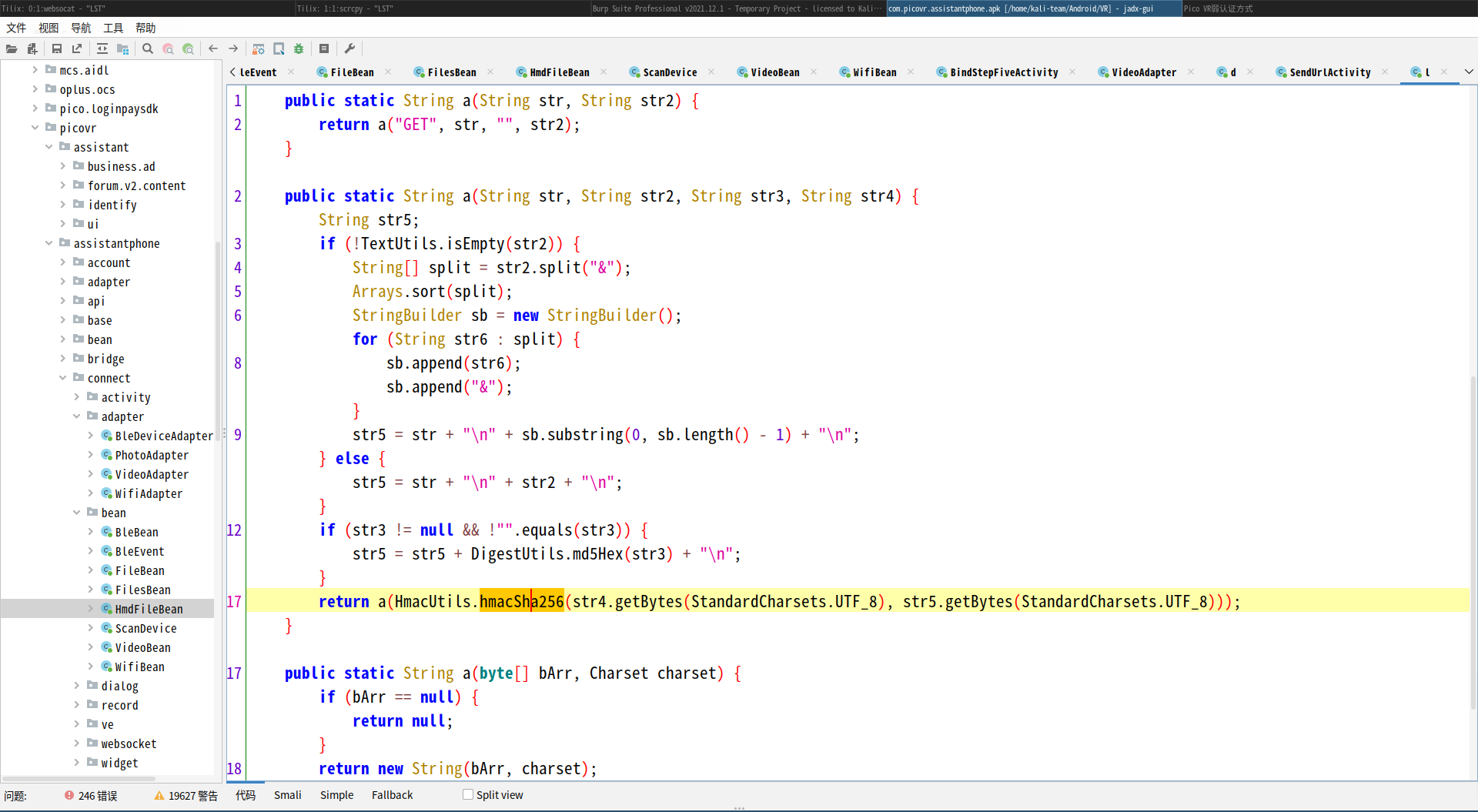1478x812 pixels.
Task: Close the VideoAdapter tab
Action: 1191,72
